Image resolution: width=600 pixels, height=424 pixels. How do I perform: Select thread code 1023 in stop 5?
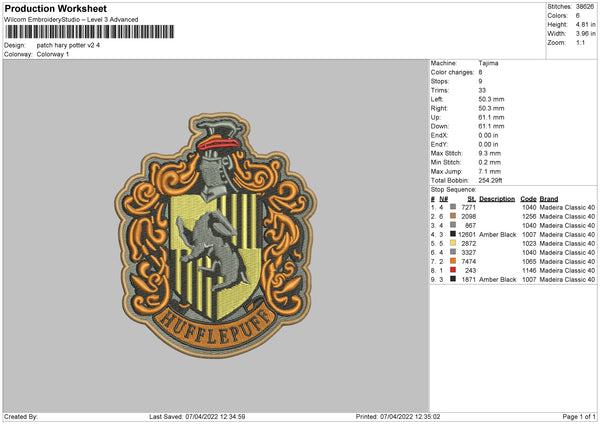coord(529,244)
